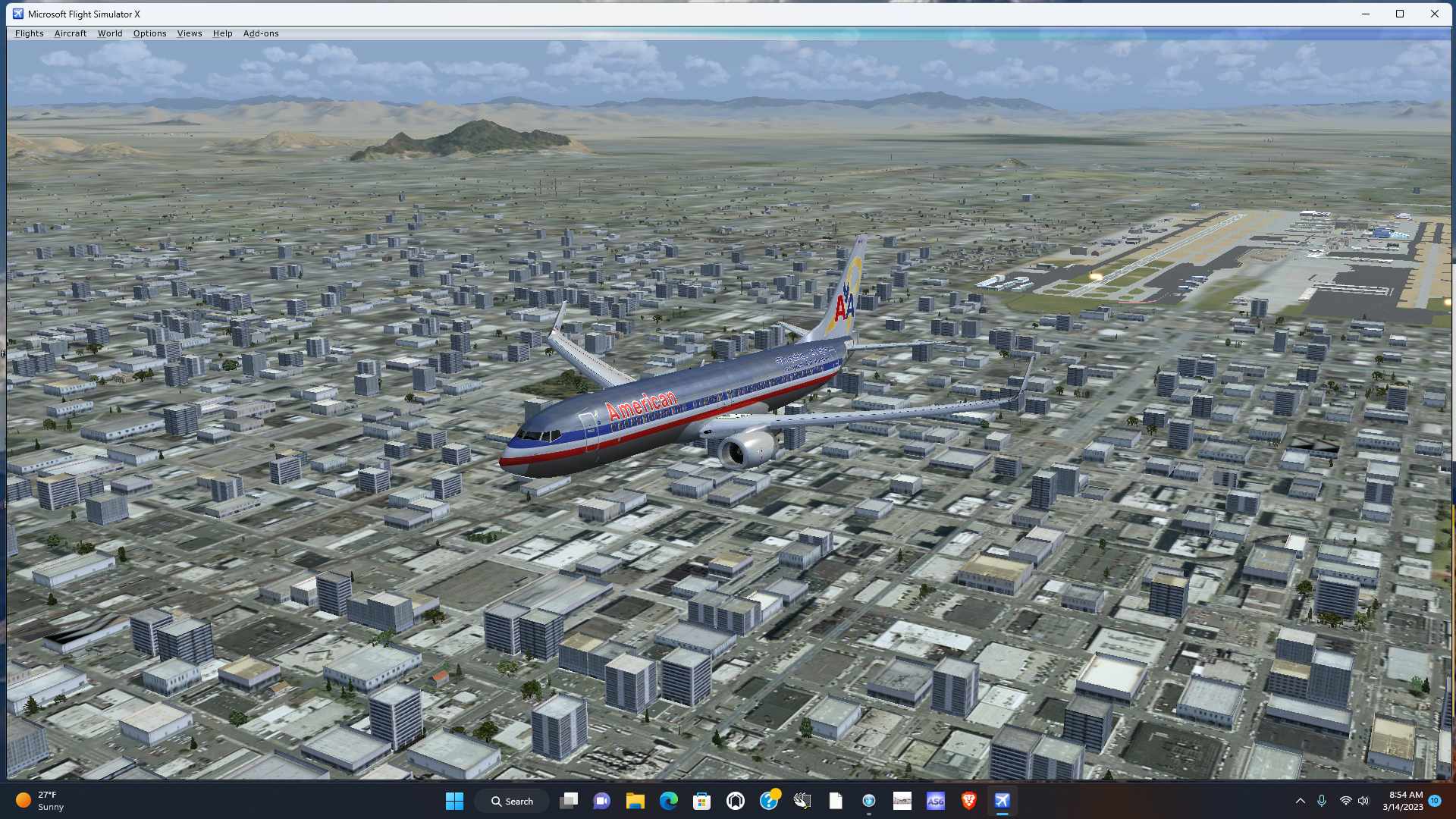Click the Flight Simulator X taskbar icon
The image size is (1456, 819).
(x=1003, y=801)
